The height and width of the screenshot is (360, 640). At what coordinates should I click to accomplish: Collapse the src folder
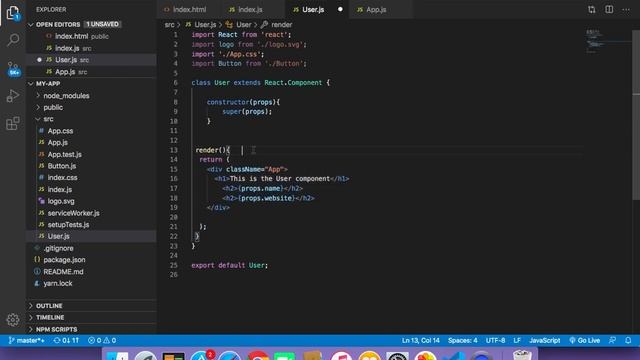48,119
